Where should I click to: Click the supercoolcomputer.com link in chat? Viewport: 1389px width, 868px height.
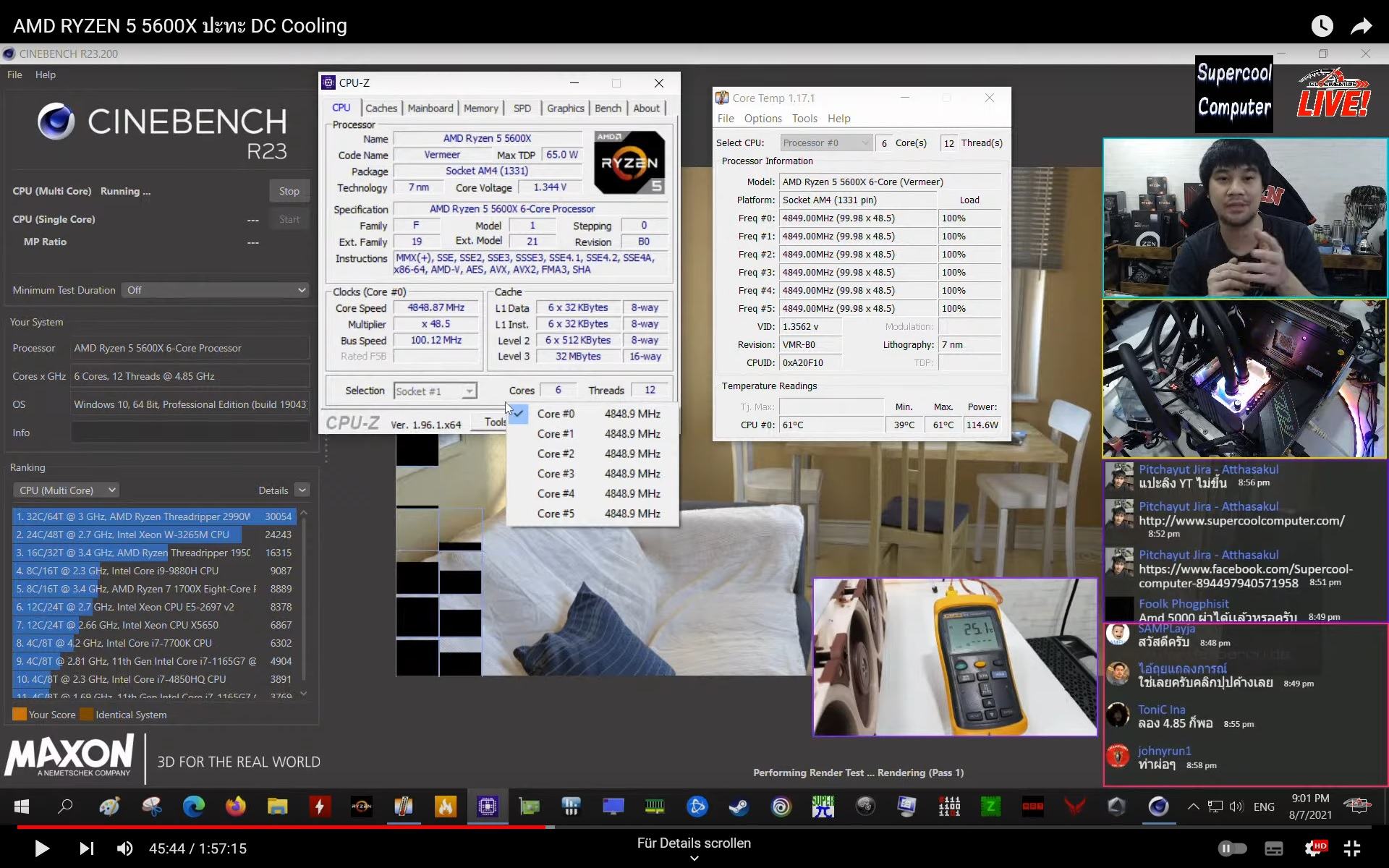point(1241,521)
